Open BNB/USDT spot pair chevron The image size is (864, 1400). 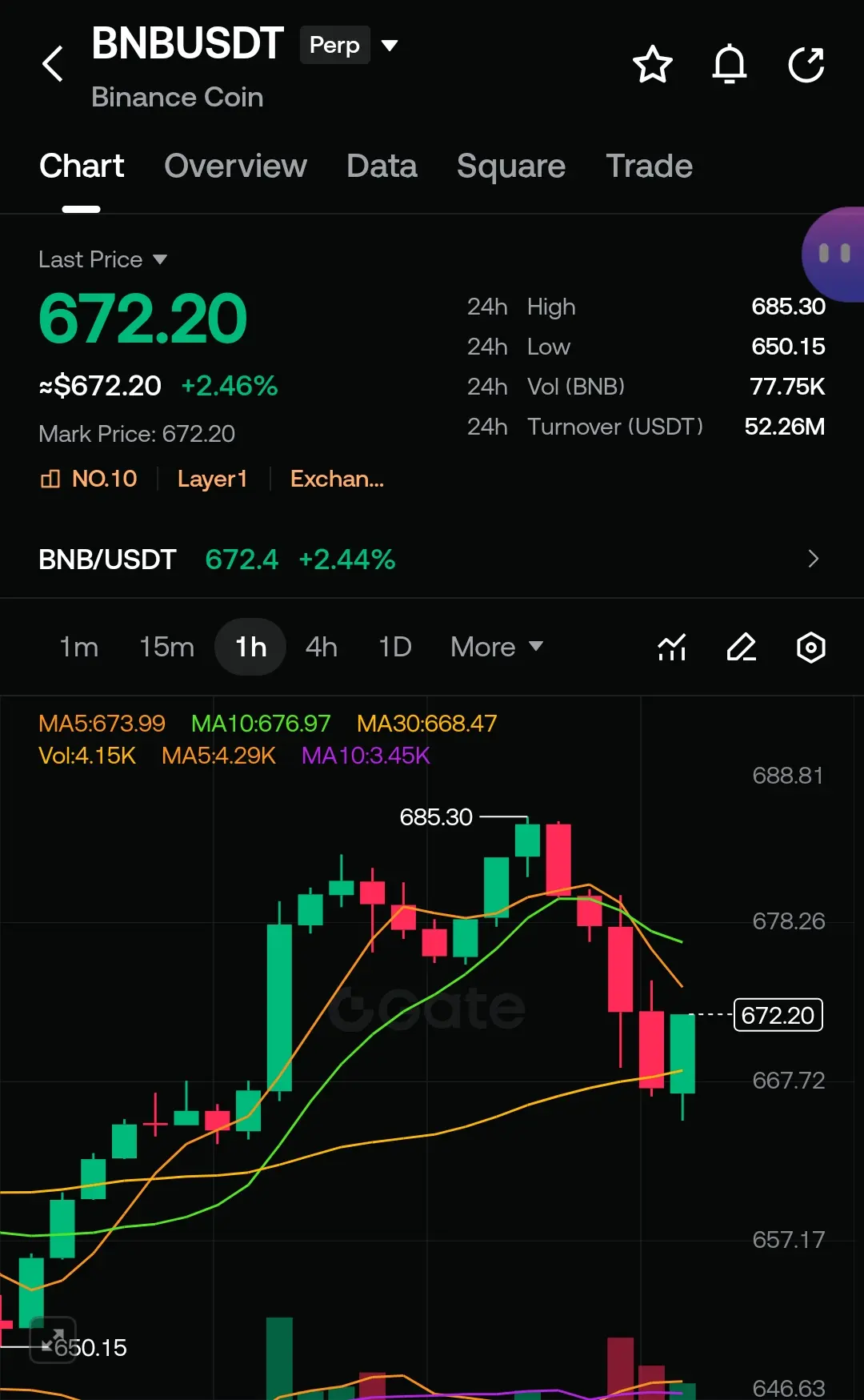(x=814, y=559)
